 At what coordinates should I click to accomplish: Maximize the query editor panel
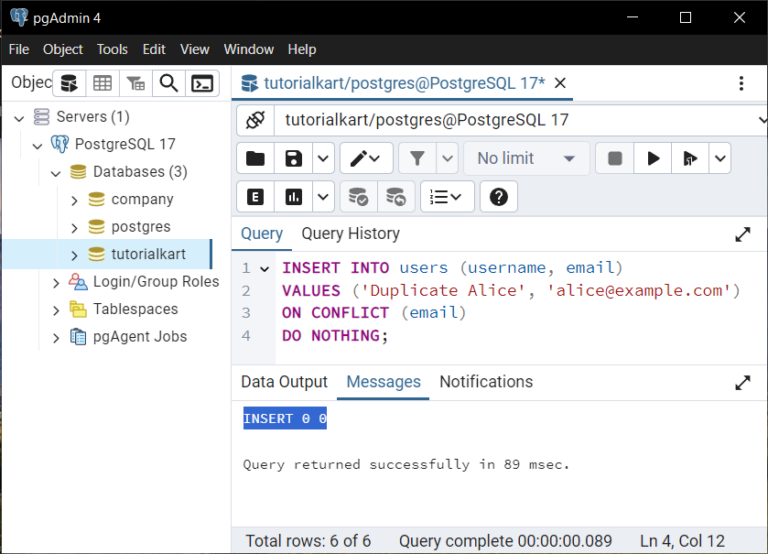(x=743, y=235)
